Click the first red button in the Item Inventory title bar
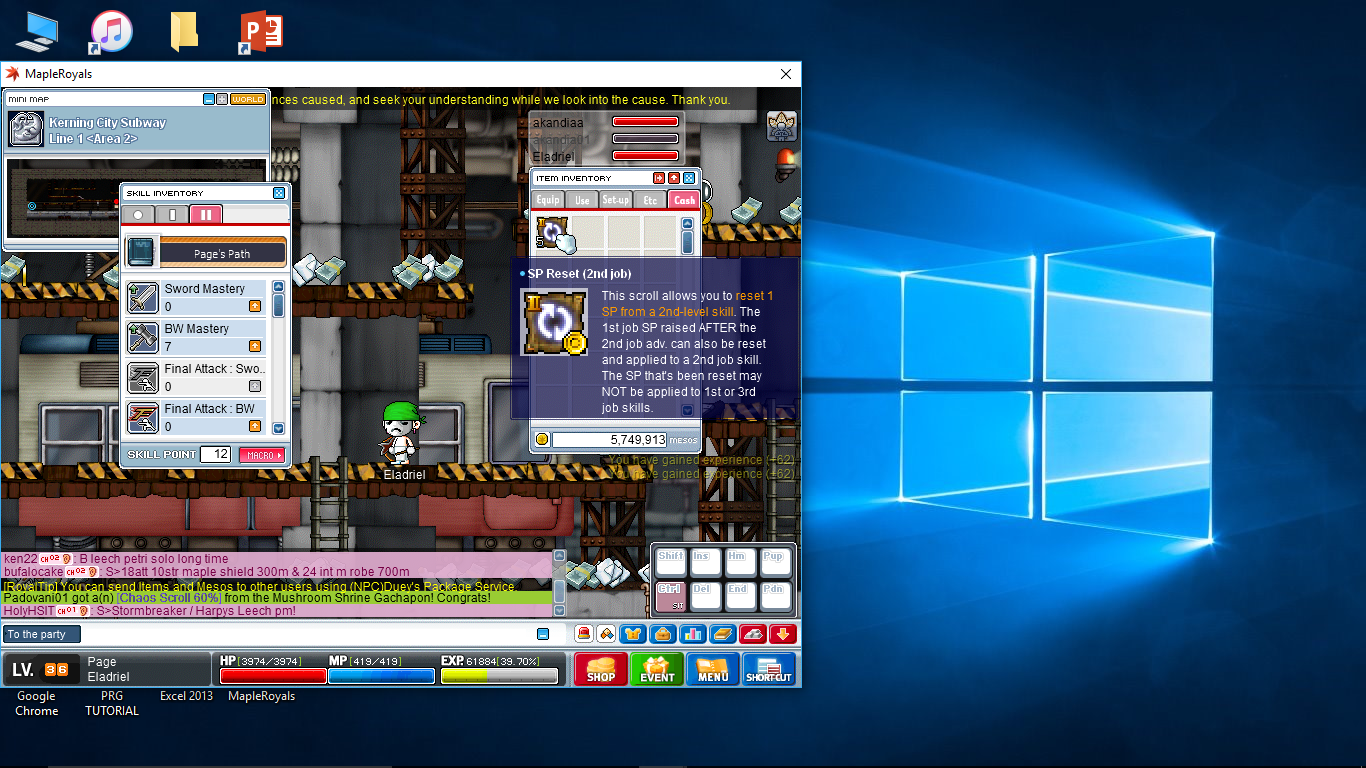 tap(659, 178)
